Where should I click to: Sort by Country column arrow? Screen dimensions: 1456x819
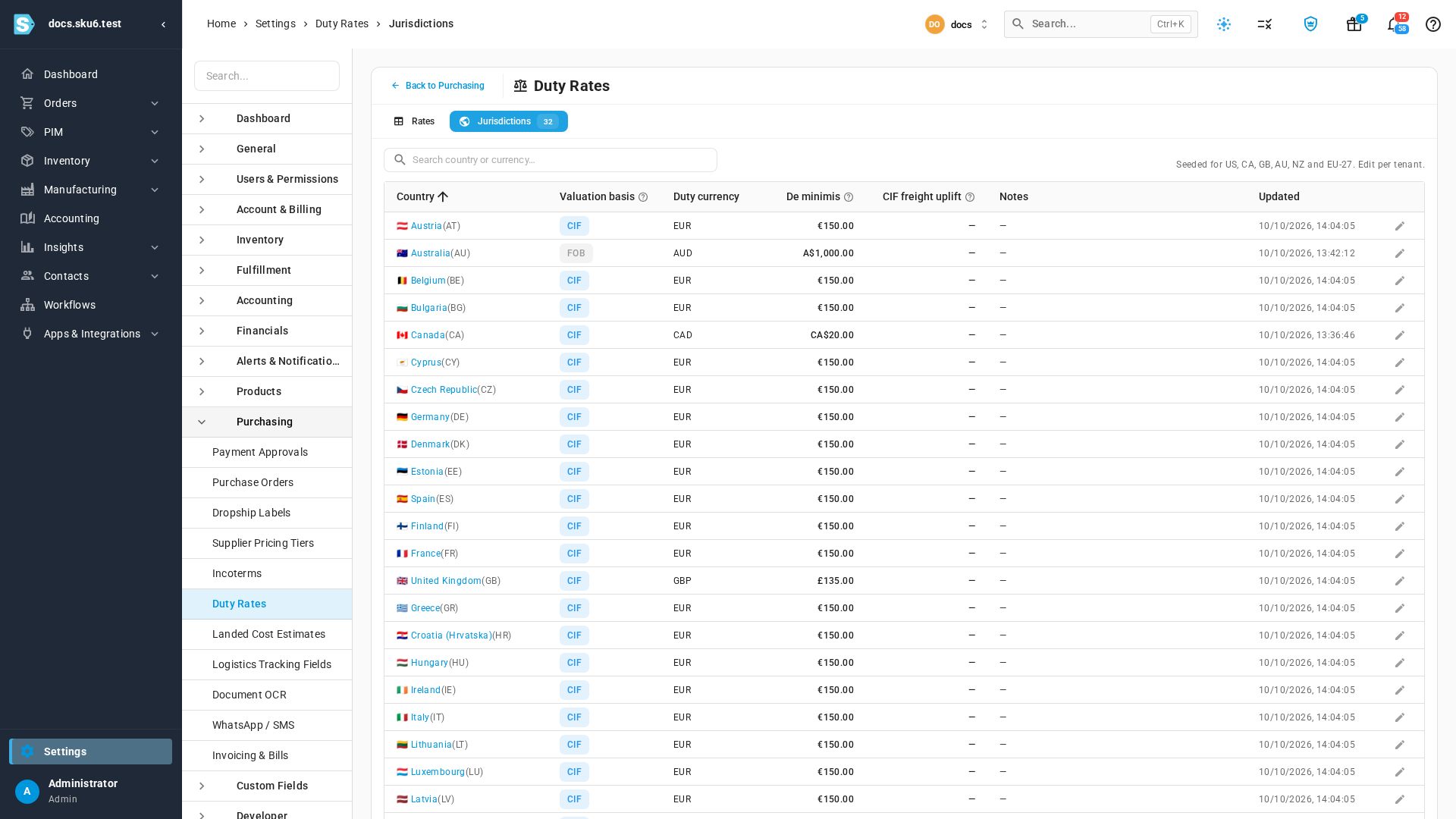click(443, 196)
